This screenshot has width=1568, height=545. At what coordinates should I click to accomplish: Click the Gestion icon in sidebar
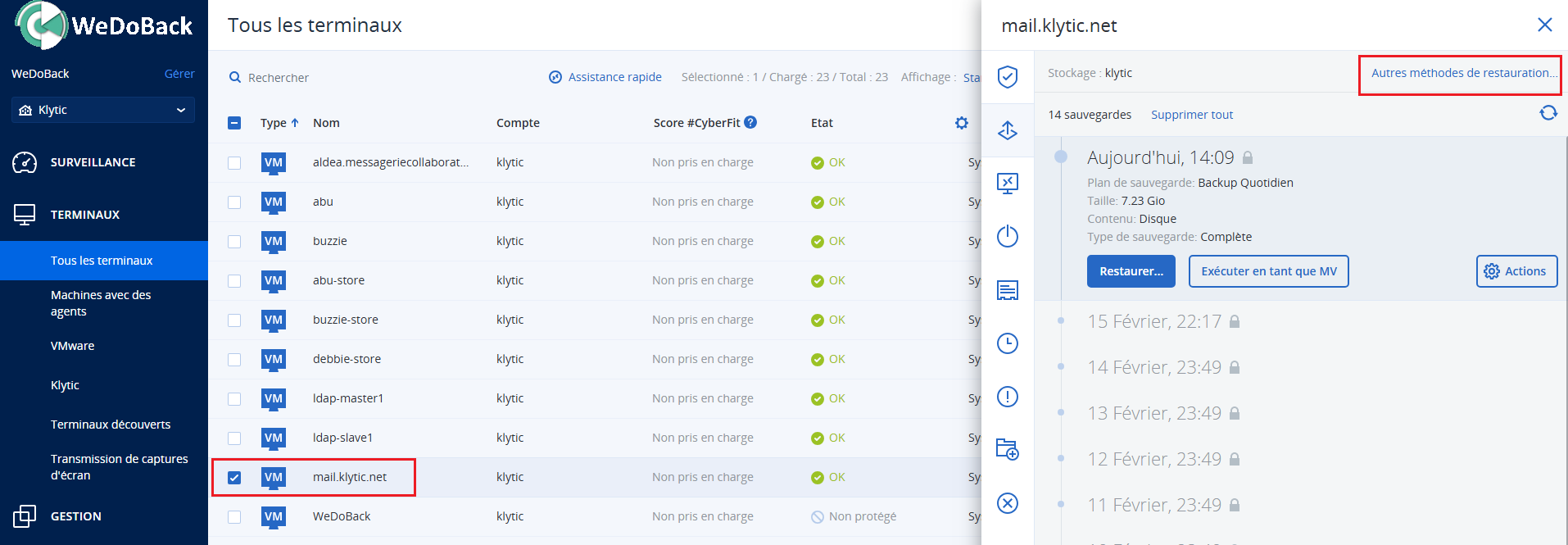pyautogui.click(x=25, y=516)
